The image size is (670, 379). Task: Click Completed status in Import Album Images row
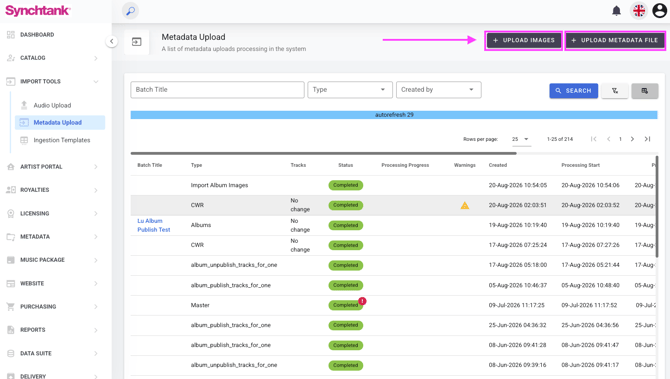[345, 185]
